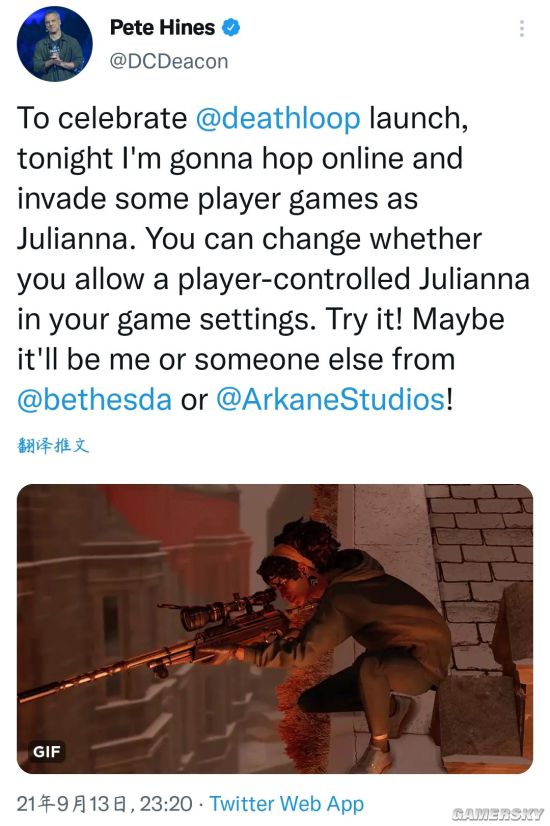Open the Twitter Web App source link
The width and height of the screenshot is (550, 826).
click(x=287, y=804)
